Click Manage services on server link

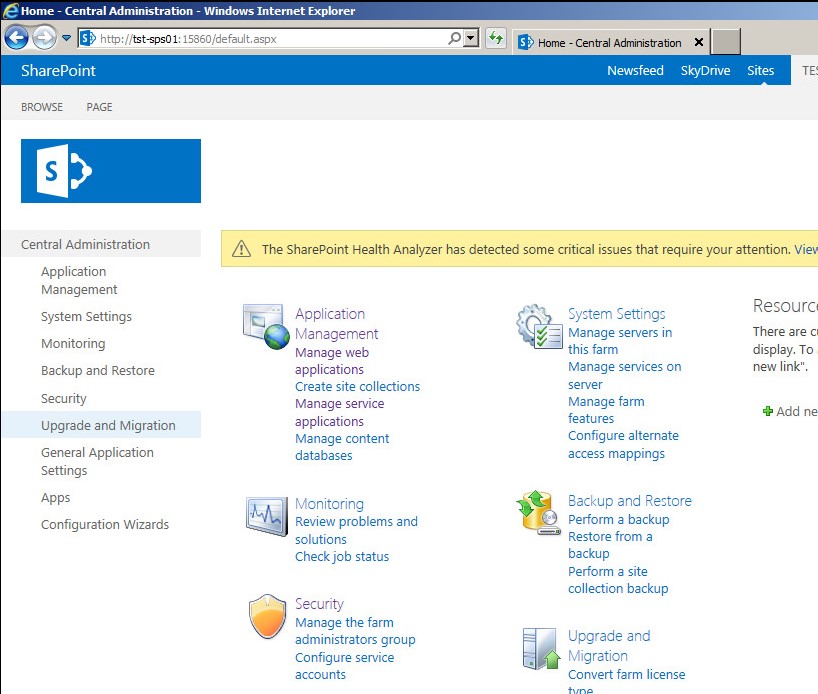pos(624,375)
